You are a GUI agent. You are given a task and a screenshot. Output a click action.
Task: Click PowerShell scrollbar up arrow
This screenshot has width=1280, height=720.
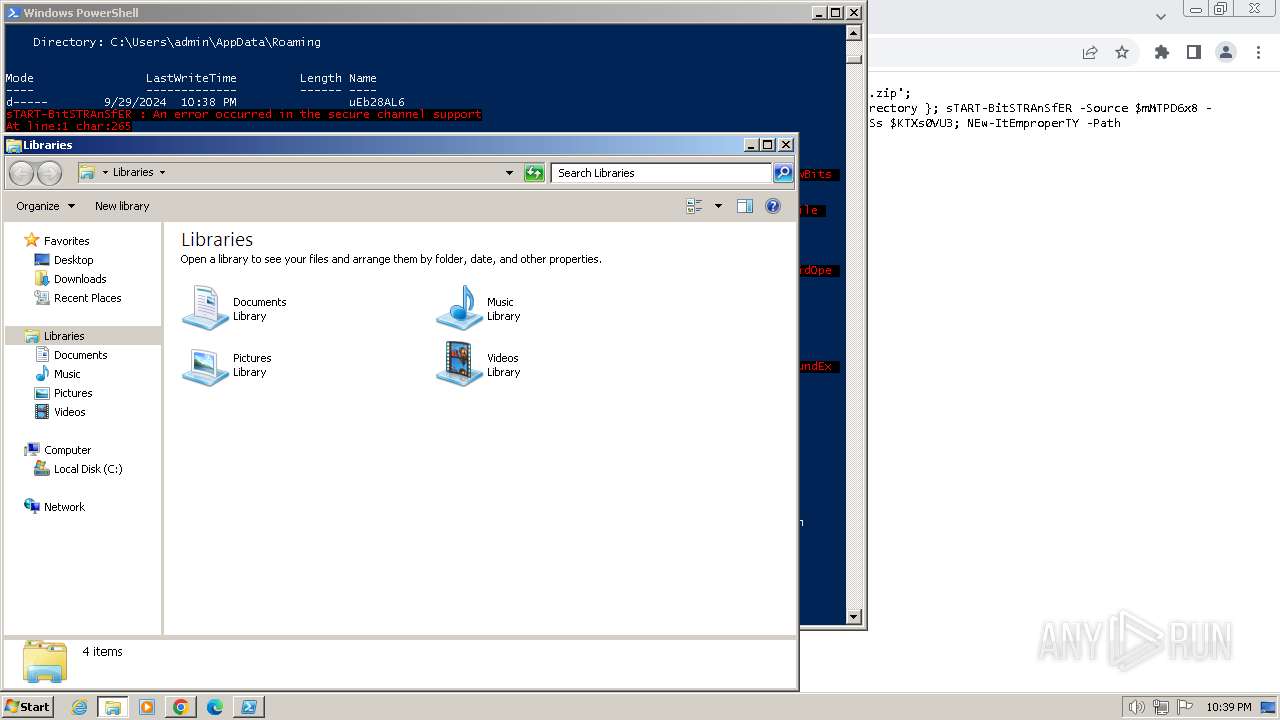pyautogui.click(x=854, y=33)
